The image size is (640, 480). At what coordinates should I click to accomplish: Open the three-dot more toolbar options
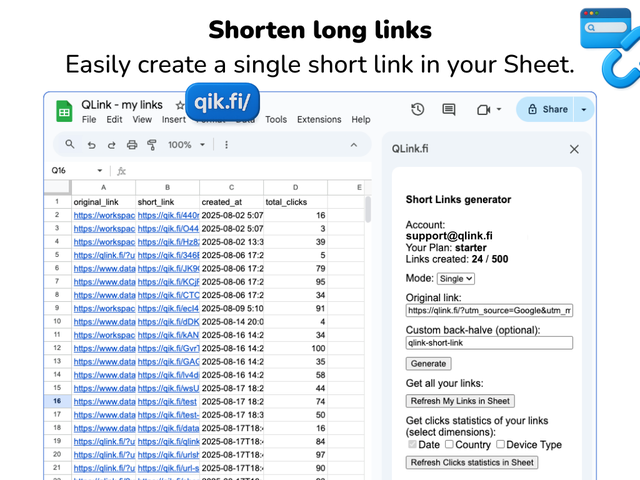[x=227, y=145]
